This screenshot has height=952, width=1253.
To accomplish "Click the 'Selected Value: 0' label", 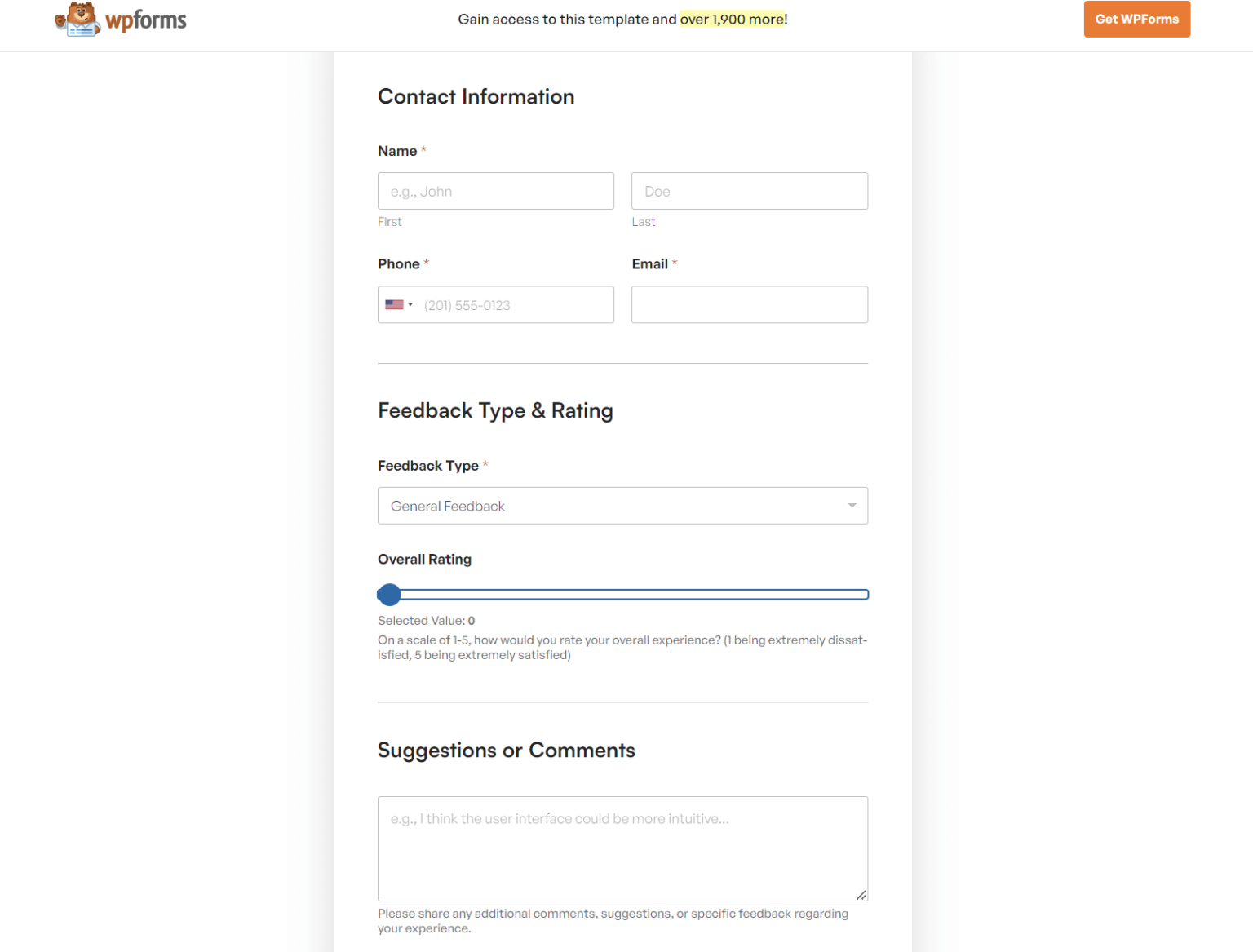I will 425,620.
